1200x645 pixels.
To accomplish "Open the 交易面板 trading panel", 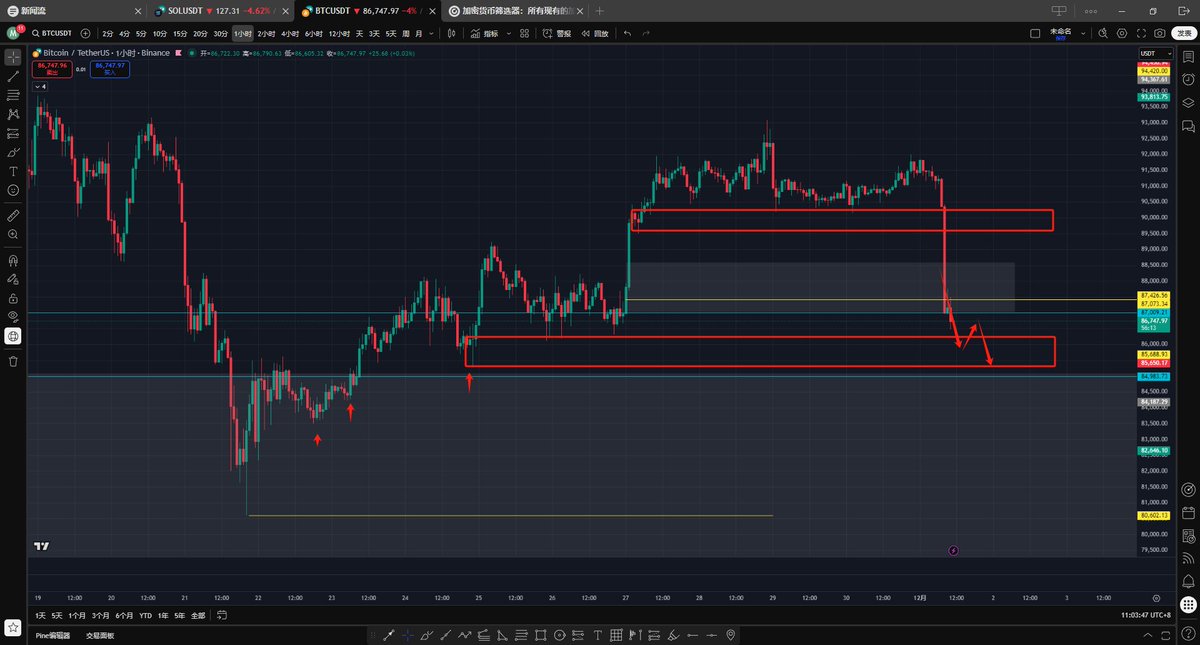I will point(100,635).
